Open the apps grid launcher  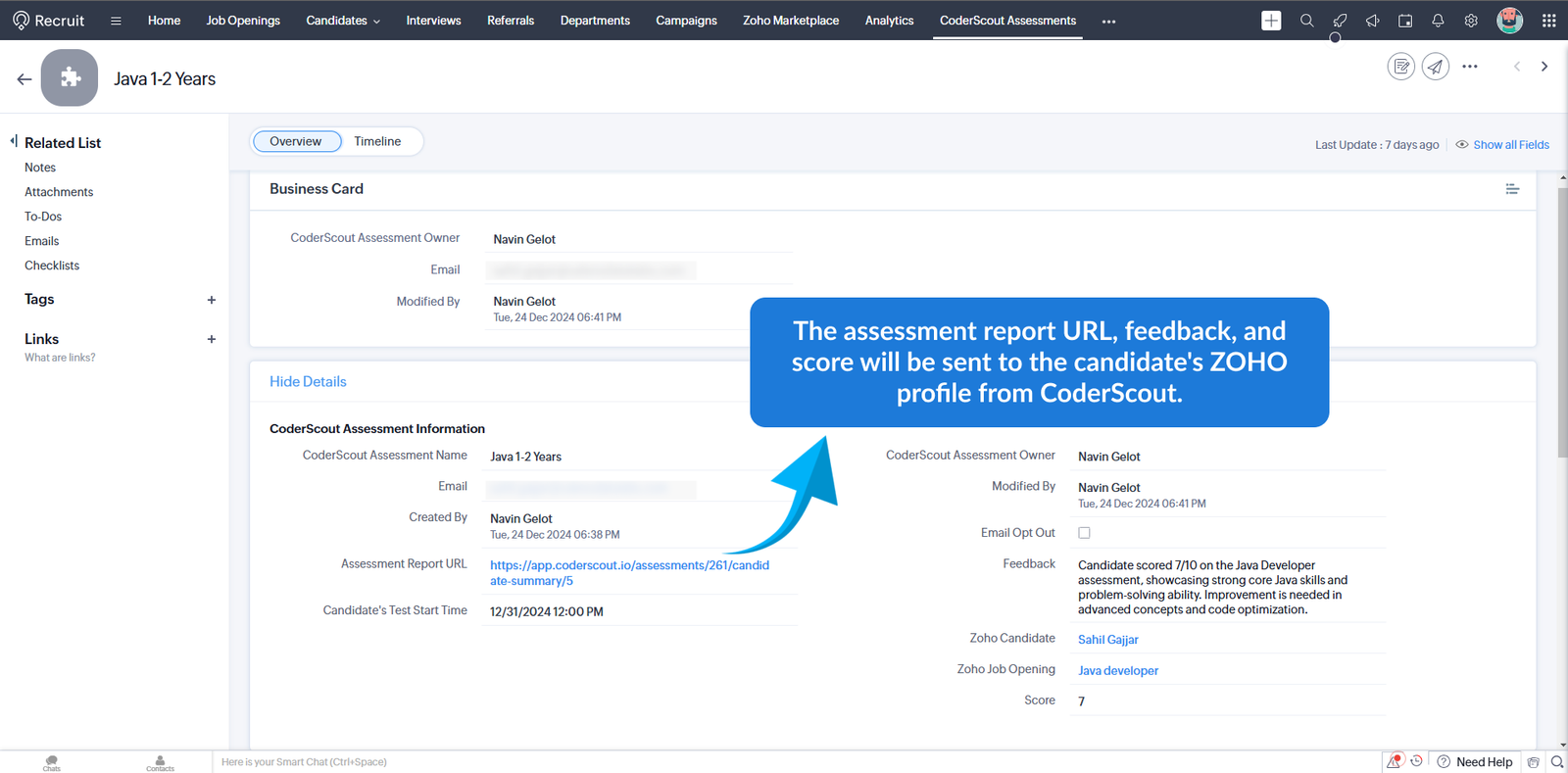tap(1548, 21)
